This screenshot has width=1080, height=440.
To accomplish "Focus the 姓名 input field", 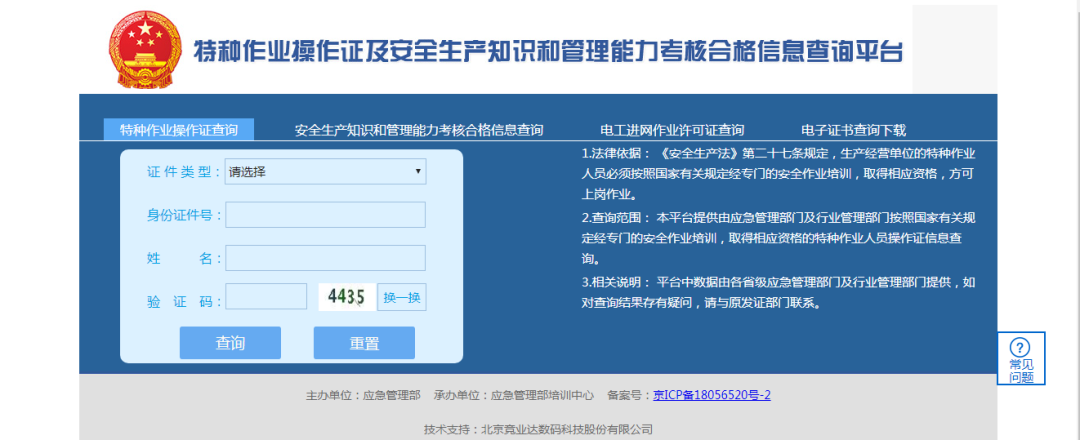I will point(326,258).
